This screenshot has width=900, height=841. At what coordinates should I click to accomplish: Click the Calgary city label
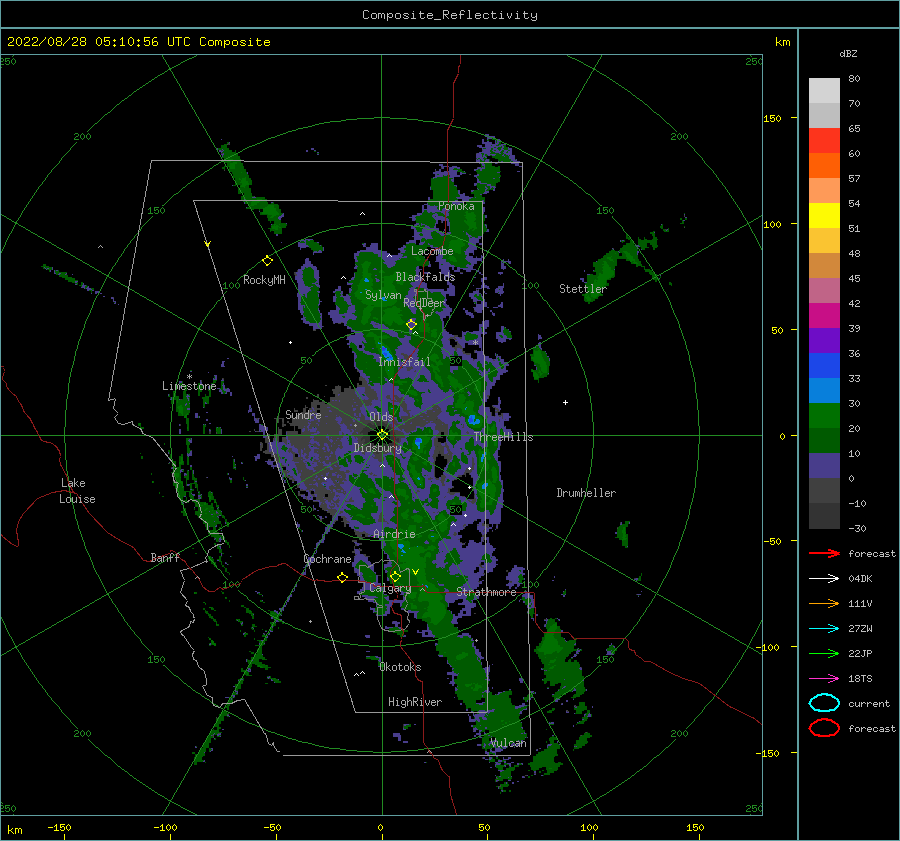click(390, 588)
